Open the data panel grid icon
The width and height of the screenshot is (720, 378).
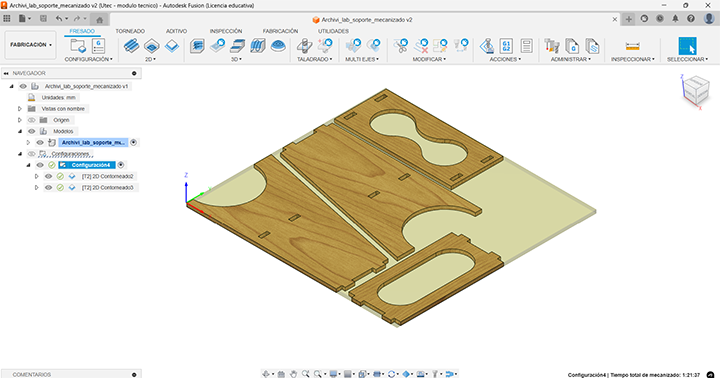tap(7, 19)
